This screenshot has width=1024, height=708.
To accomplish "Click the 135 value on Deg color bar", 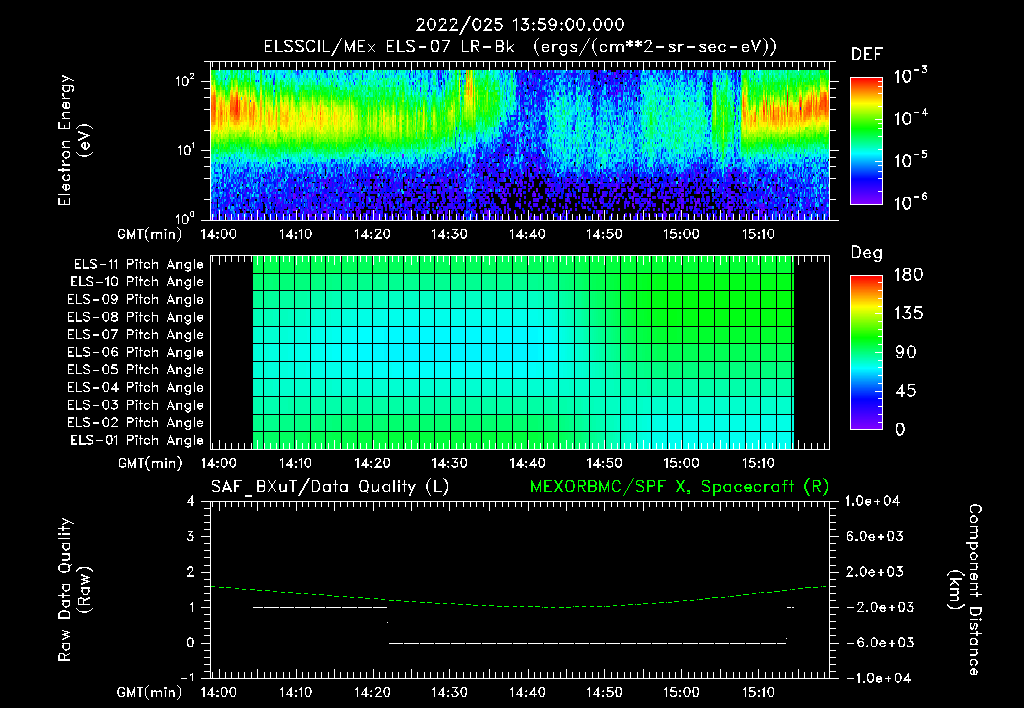I will pyautogui.click(x=908, y=314).
